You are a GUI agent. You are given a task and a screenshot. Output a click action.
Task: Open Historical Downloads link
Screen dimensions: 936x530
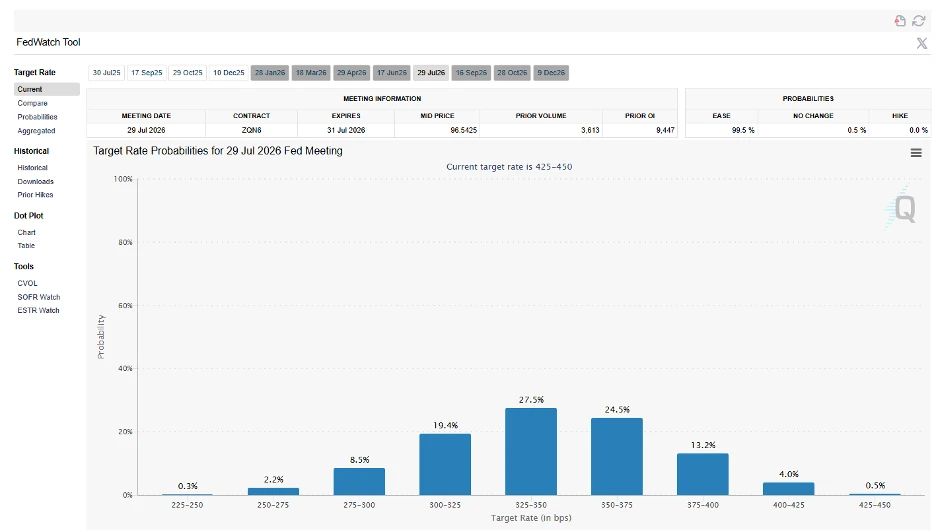pos(35,182)
